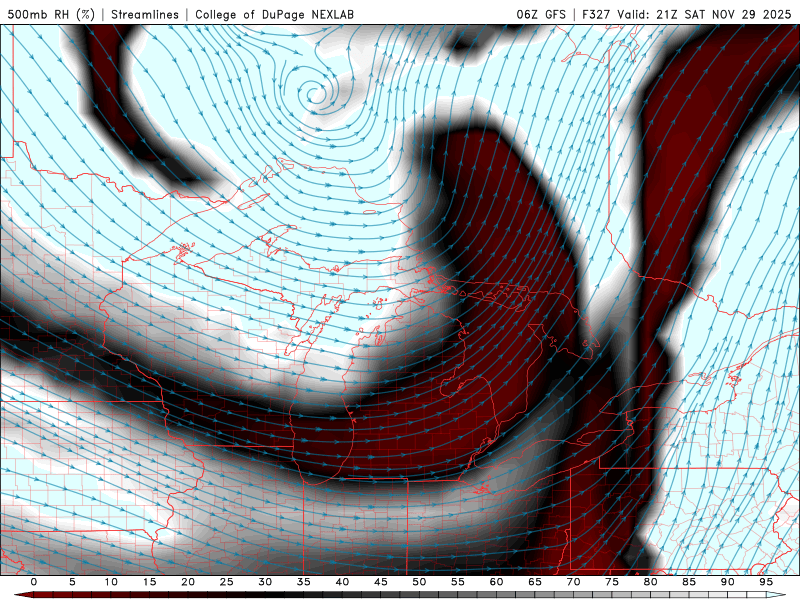Click "College of DuPage NEXLAB" header text

click(x=274, y=14)
